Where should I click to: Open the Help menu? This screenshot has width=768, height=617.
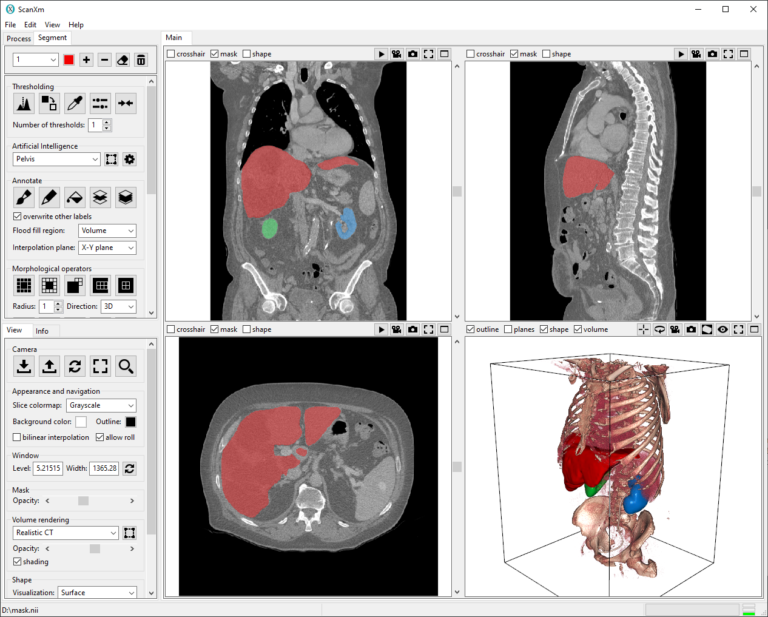[76, 24]
